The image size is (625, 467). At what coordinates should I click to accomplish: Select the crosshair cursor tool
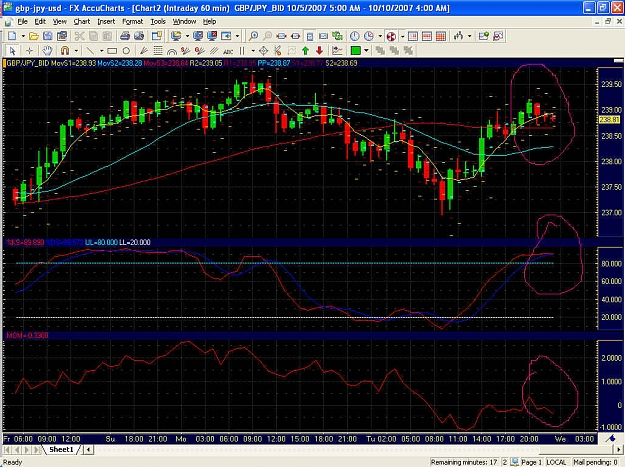(29, 51)
